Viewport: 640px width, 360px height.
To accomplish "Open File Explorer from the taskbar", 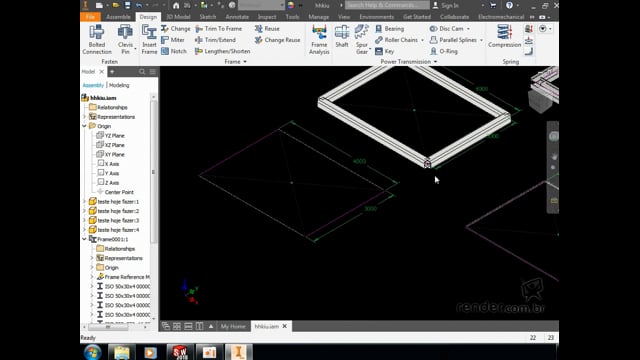I will coord(121,352).
